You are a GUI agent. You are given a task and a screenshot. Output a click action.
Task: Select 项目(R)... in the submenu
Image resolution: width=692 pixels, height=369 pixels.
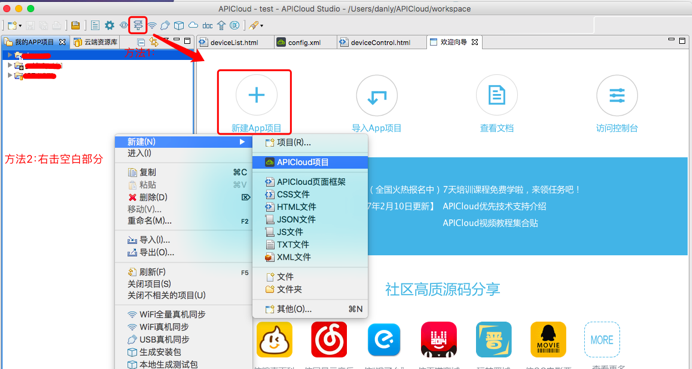(310, 143)
